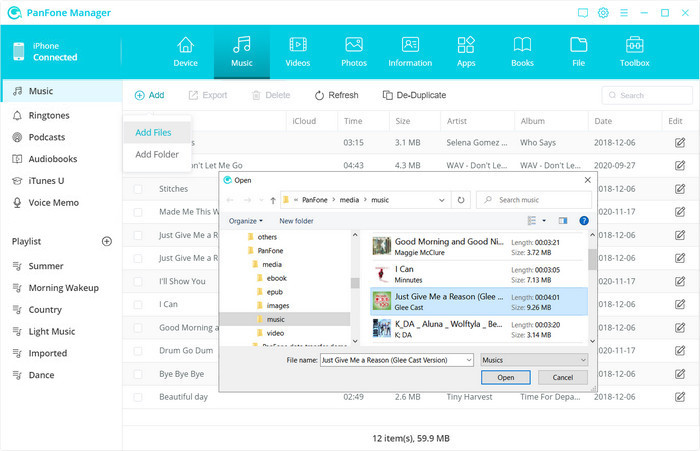Viewport: 700px width, 451px height.
Task: Open the File tab
Action: point(579,52)
